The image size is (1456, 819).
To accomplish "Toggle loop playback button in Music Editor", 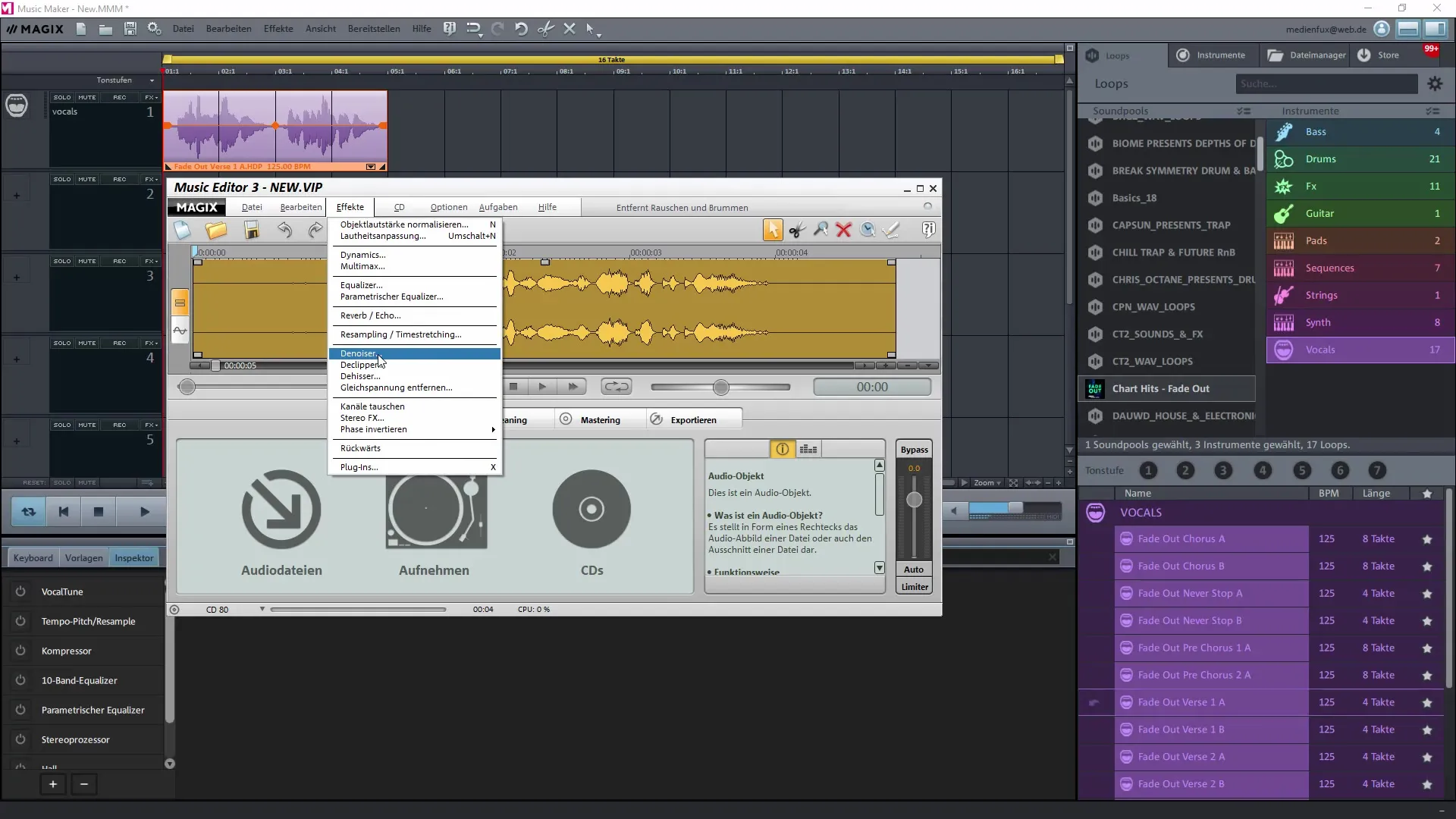I will 616,387.
